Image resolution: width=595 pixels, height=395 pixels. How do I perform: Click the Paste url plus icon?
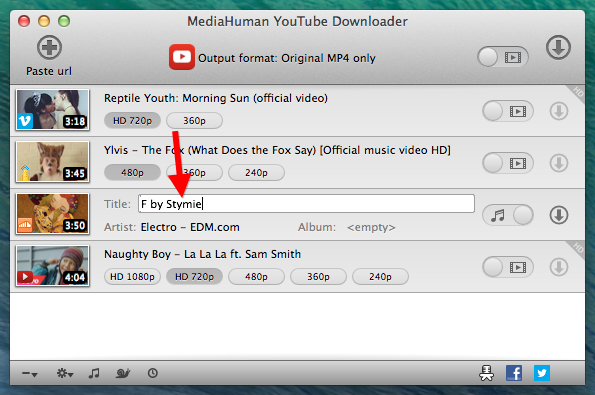coord(49,47)
